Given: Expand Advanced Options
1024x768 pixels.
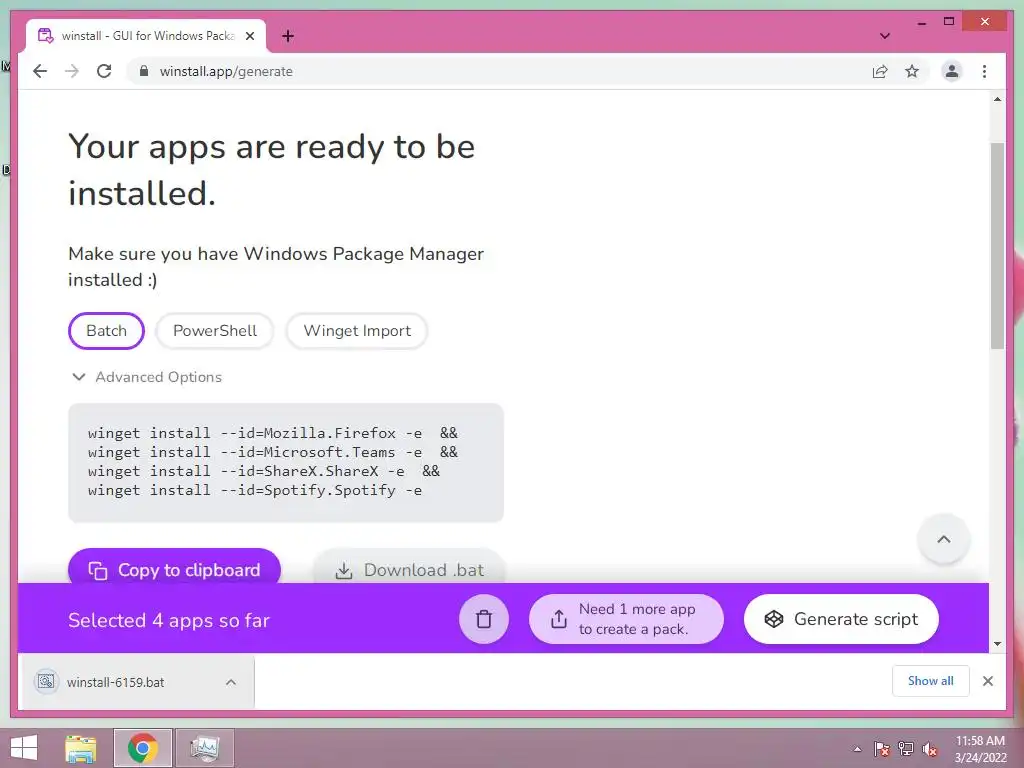Looking at the screenshot, I should (147, 377).
